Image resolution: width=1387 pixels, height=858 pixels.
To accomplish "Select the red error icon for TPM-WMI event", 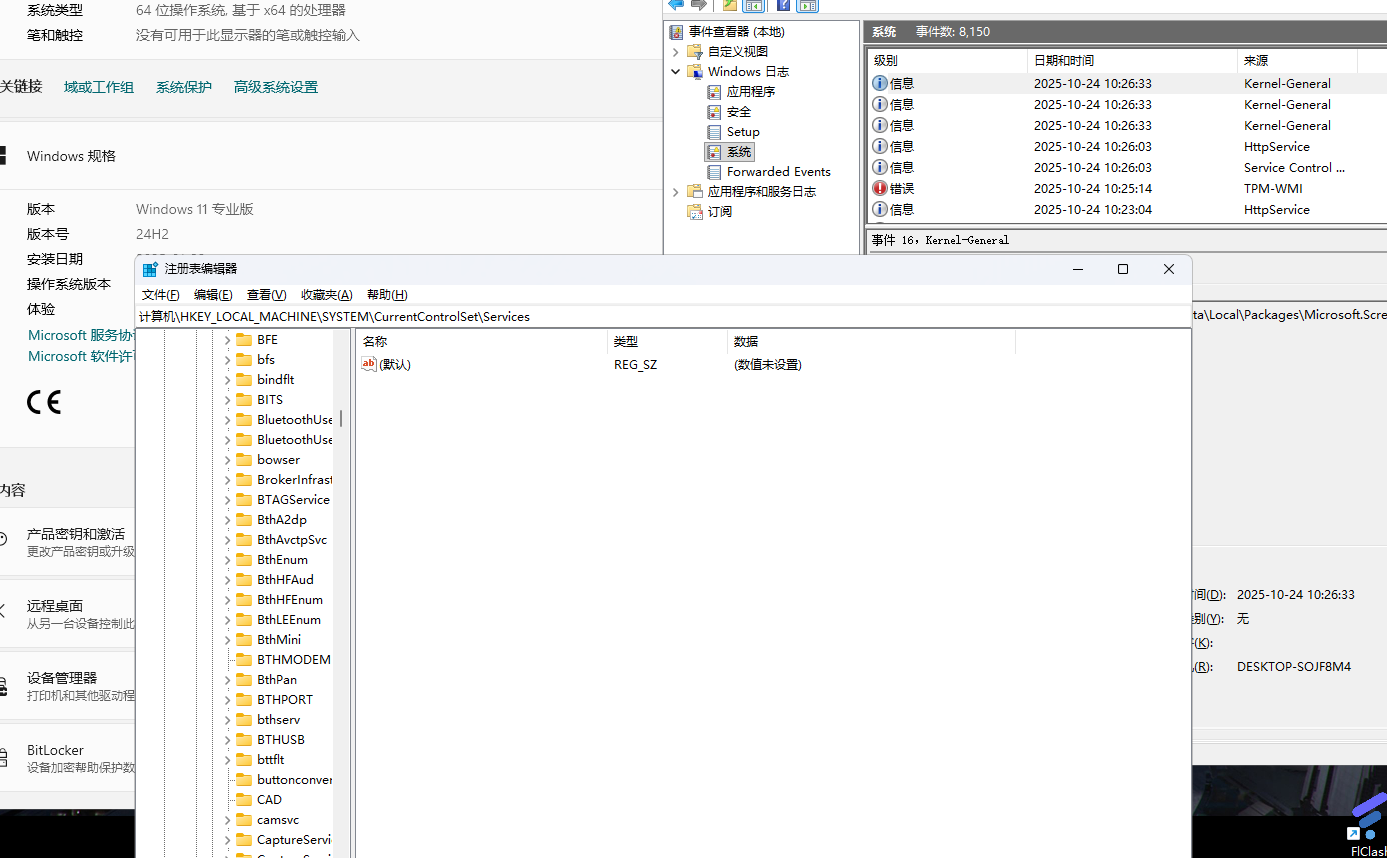I will 880,188.
